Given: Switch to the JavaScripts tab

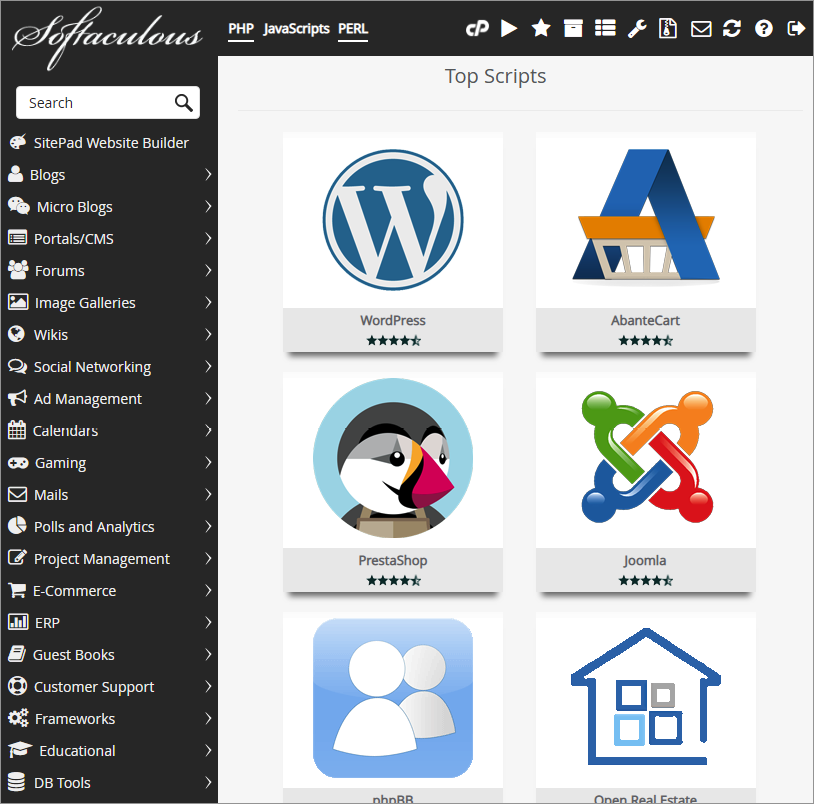Looking at the screenshot, I should (x=296, y=29).
